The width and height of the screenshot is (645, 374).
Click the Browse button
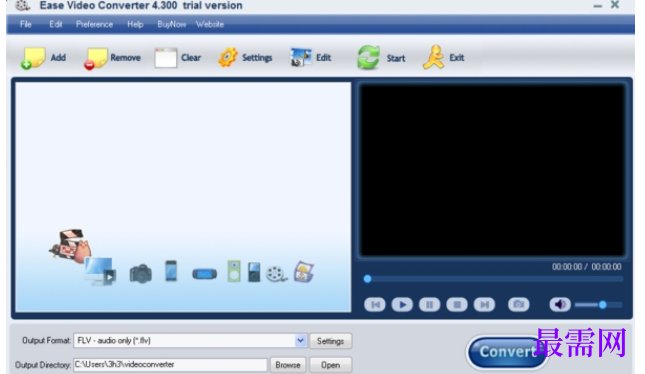point(288,365)
